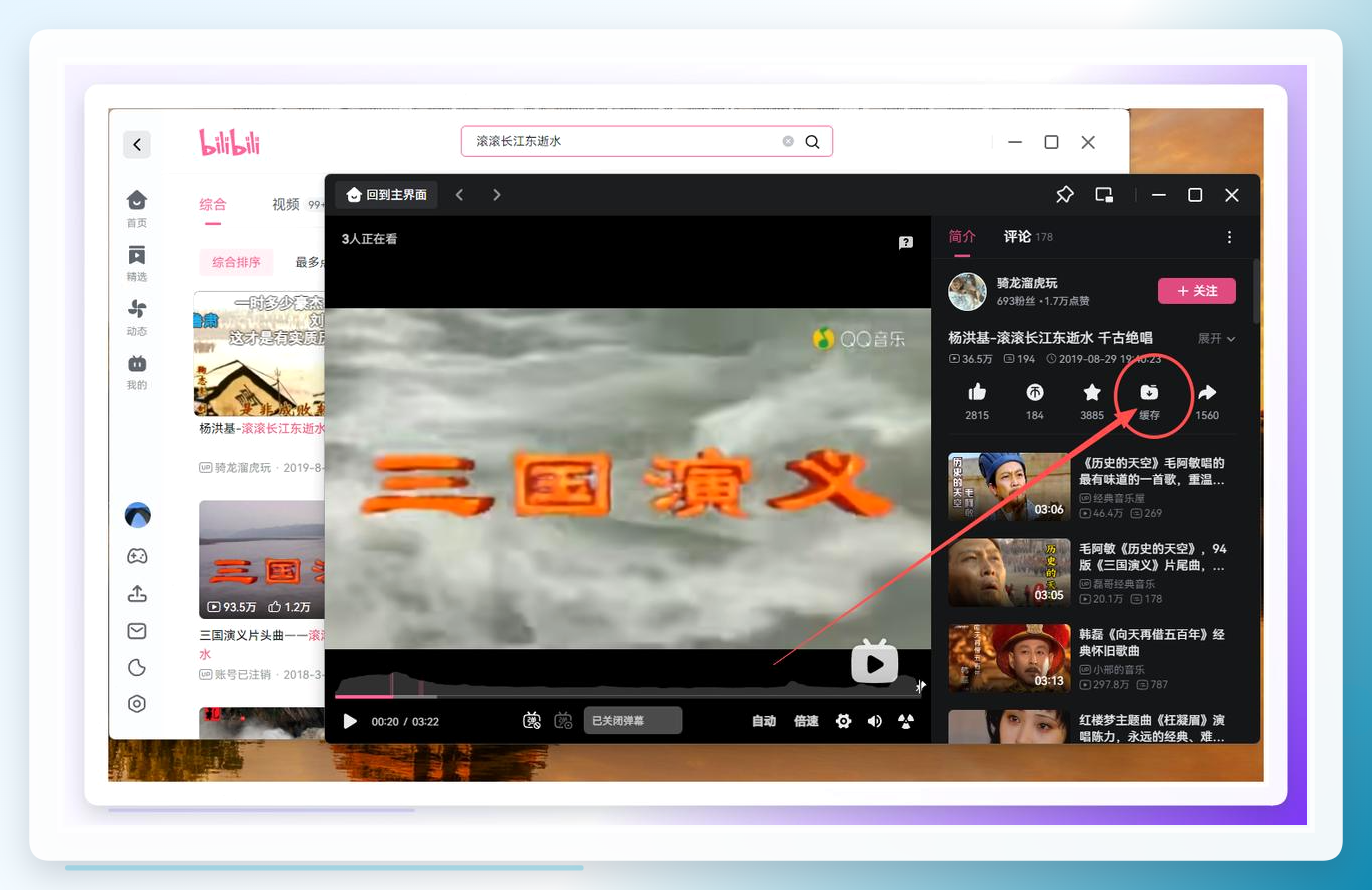Screen dimensions: 1372x890
Task: Toggle dark mode moon icon in sidebar
Action: point(137,667)
